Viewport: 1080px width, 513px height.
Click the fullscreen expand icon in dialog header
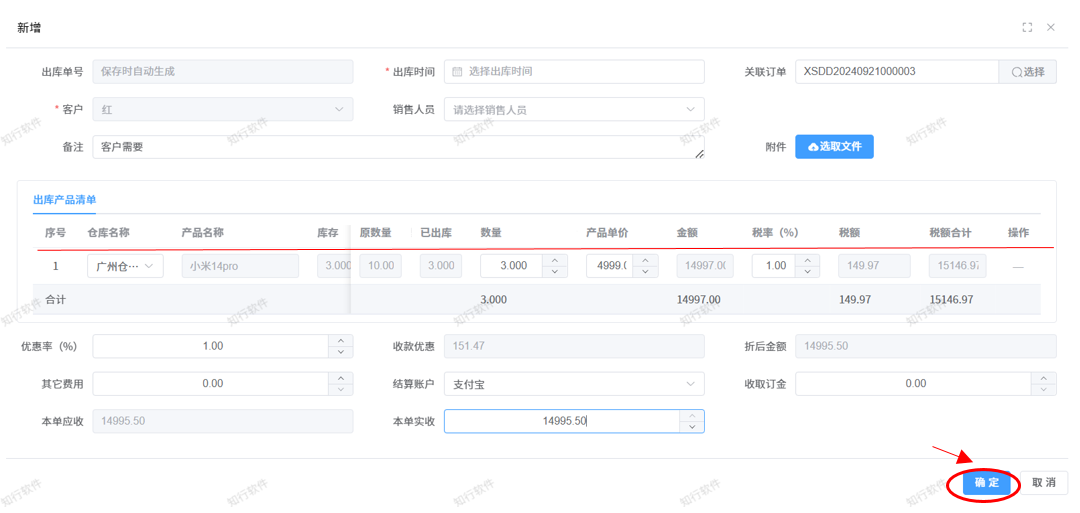point(1027,28)
